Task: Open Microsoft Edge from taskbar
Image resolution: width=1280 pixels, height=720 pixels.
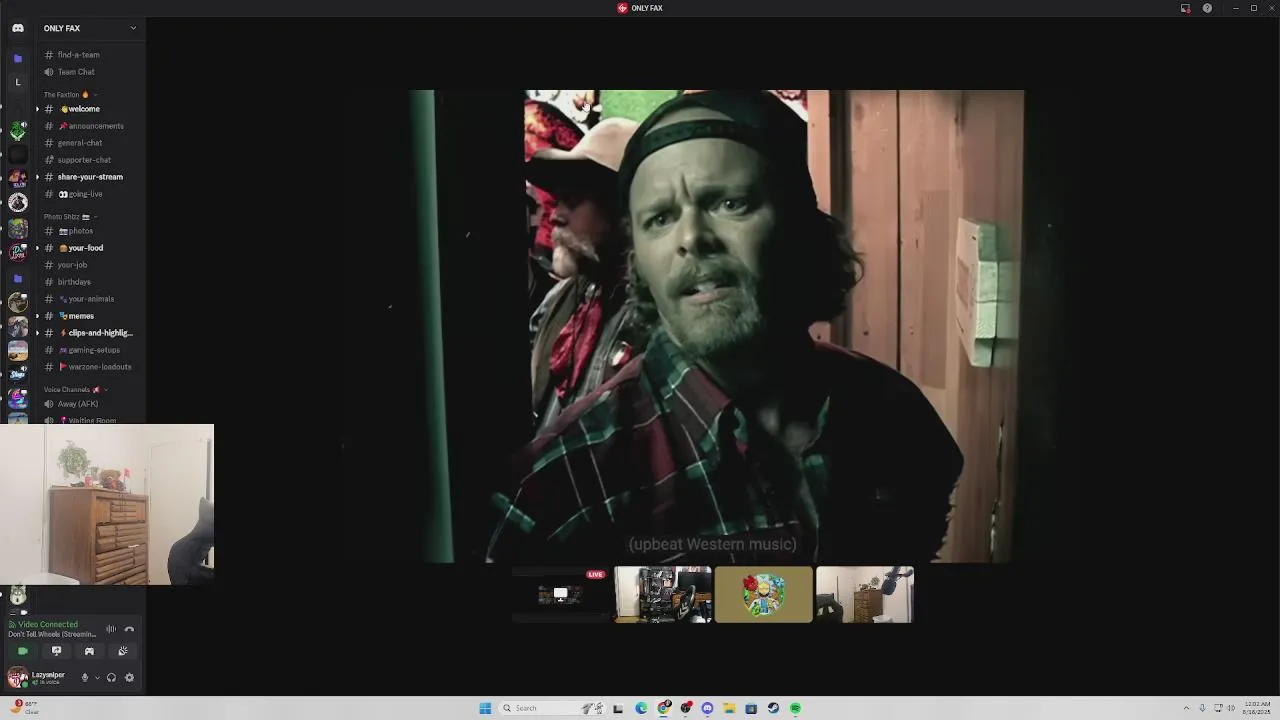Action: (641, 708)
